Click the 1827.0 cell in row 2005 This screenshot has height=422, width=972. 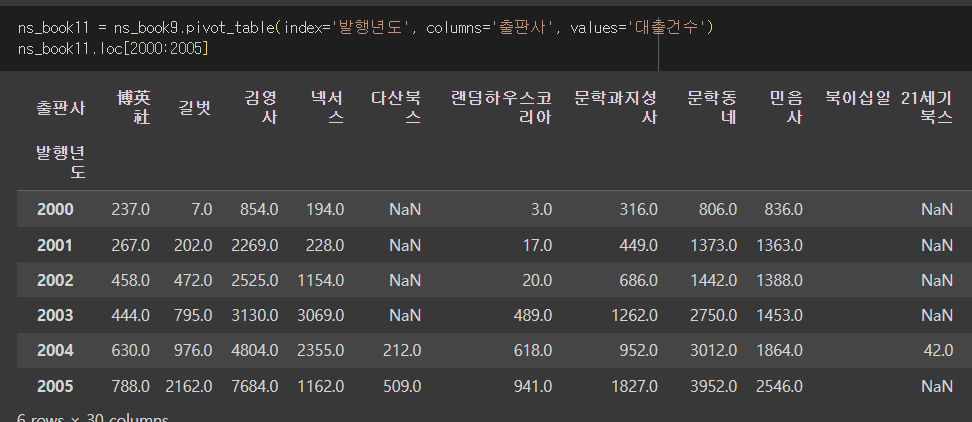635,387
